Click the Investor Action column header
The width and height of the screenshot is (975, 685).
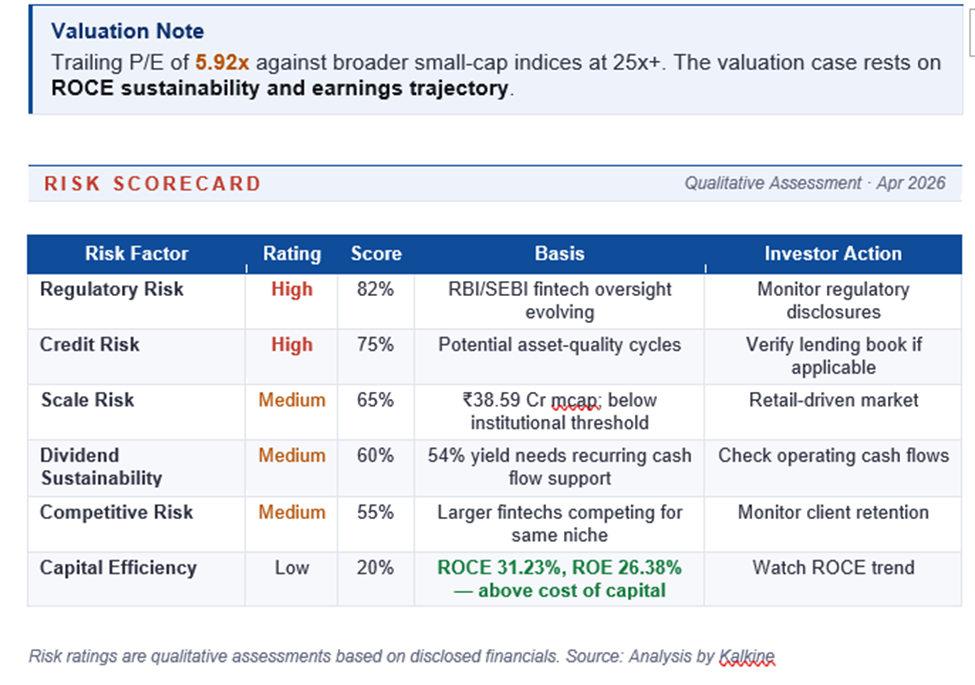click(x=832, y=254)
